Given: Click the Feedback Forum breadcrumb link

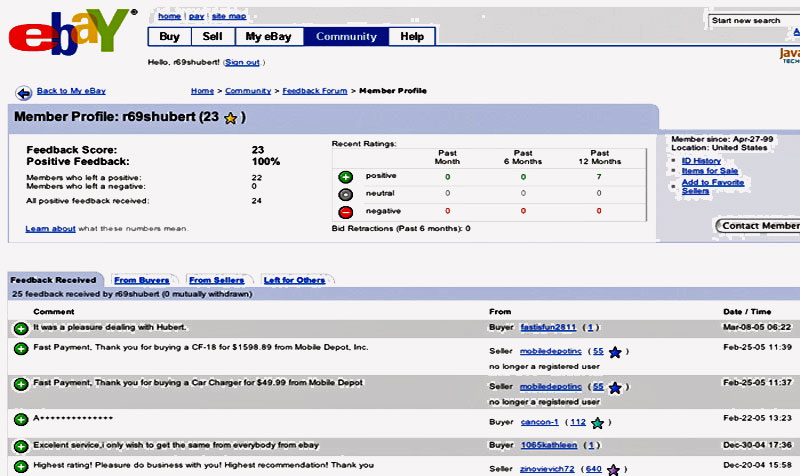Looking at the screenshot, I should 315,91.
